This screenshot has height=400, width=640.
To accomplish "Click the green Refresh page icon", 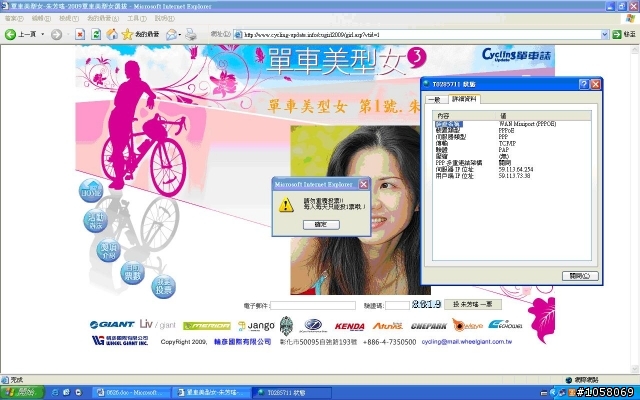I will pos(96,35).
